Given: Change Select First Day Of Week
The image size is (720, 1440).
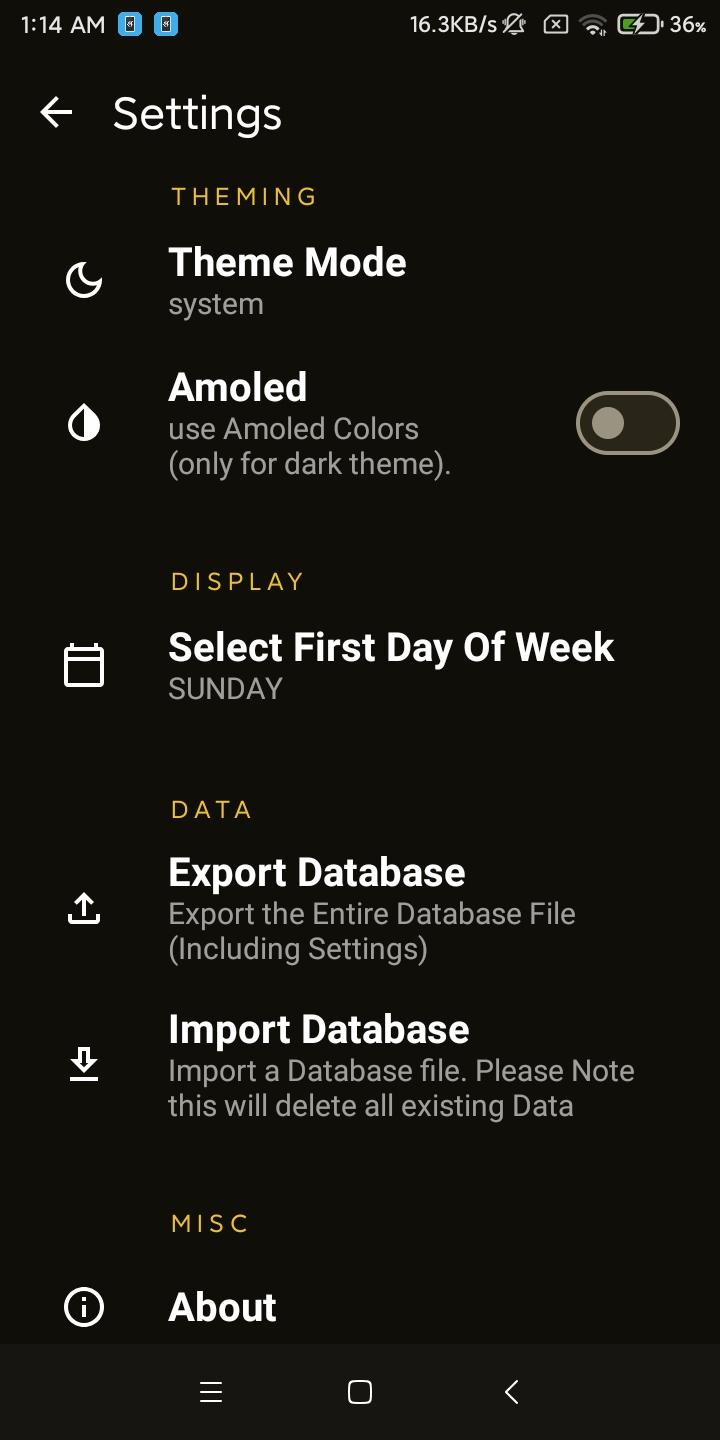Looking at the screenshot, I should [391, 648].
